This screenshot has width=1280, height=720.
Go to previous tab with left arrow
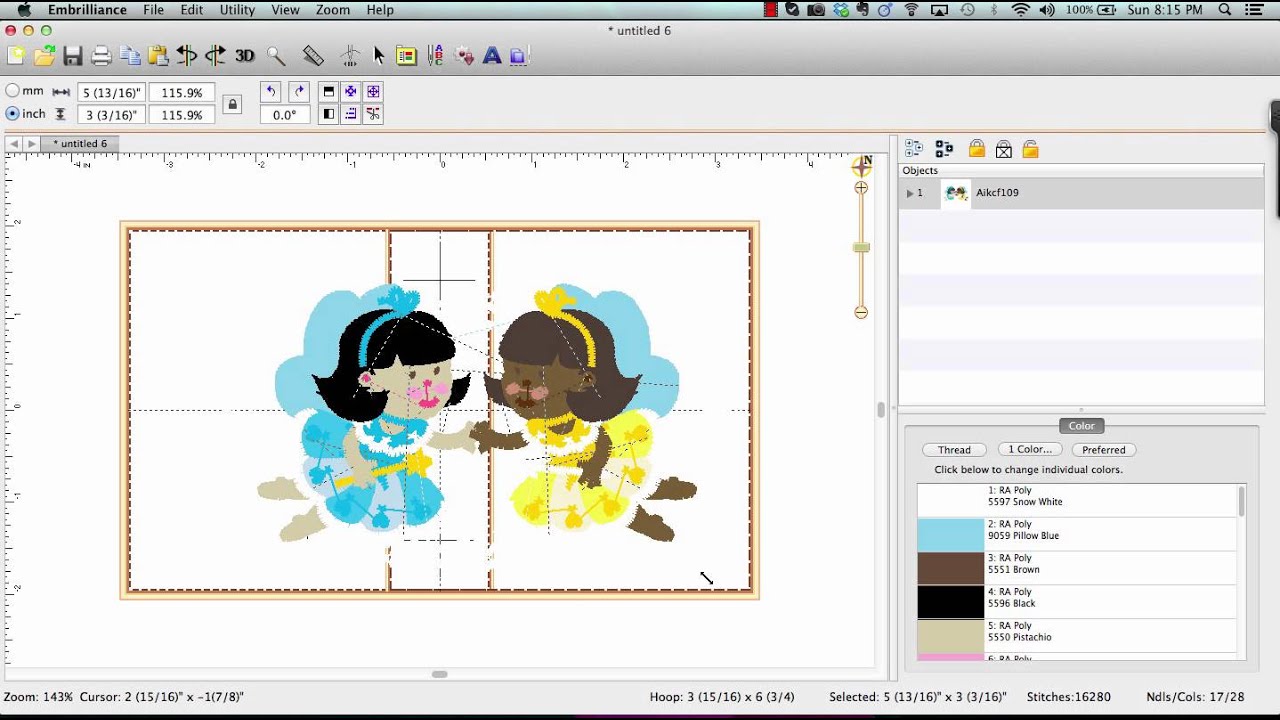pos(13,144)
